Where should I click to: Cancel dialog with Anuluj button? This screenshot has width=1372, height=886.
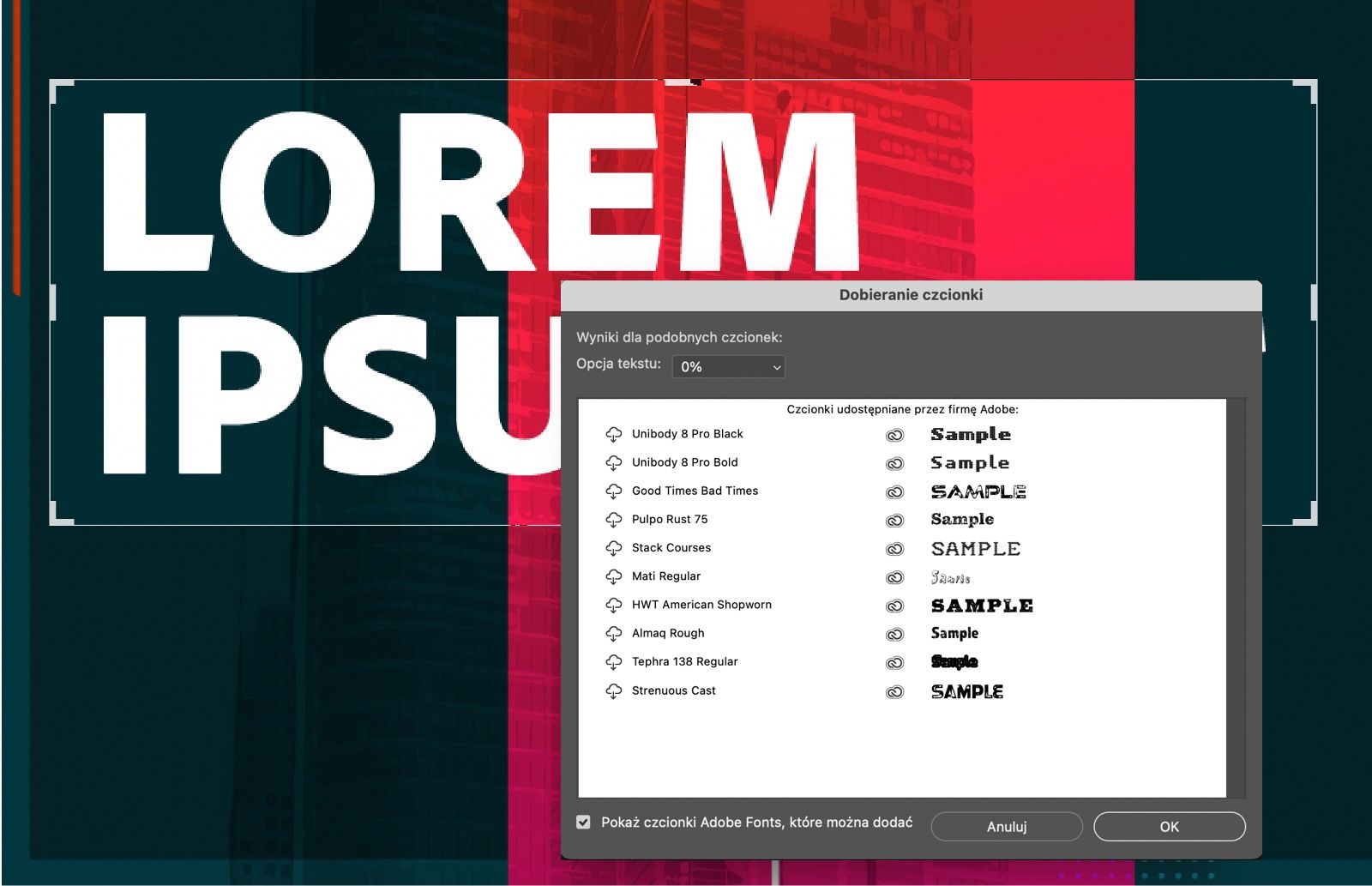point(1007,827)
